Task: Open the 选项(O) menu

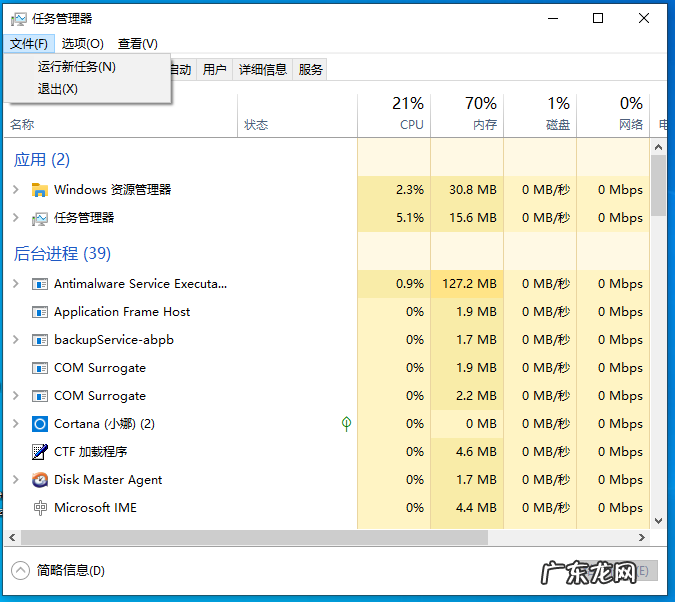Action: point(83,44)
